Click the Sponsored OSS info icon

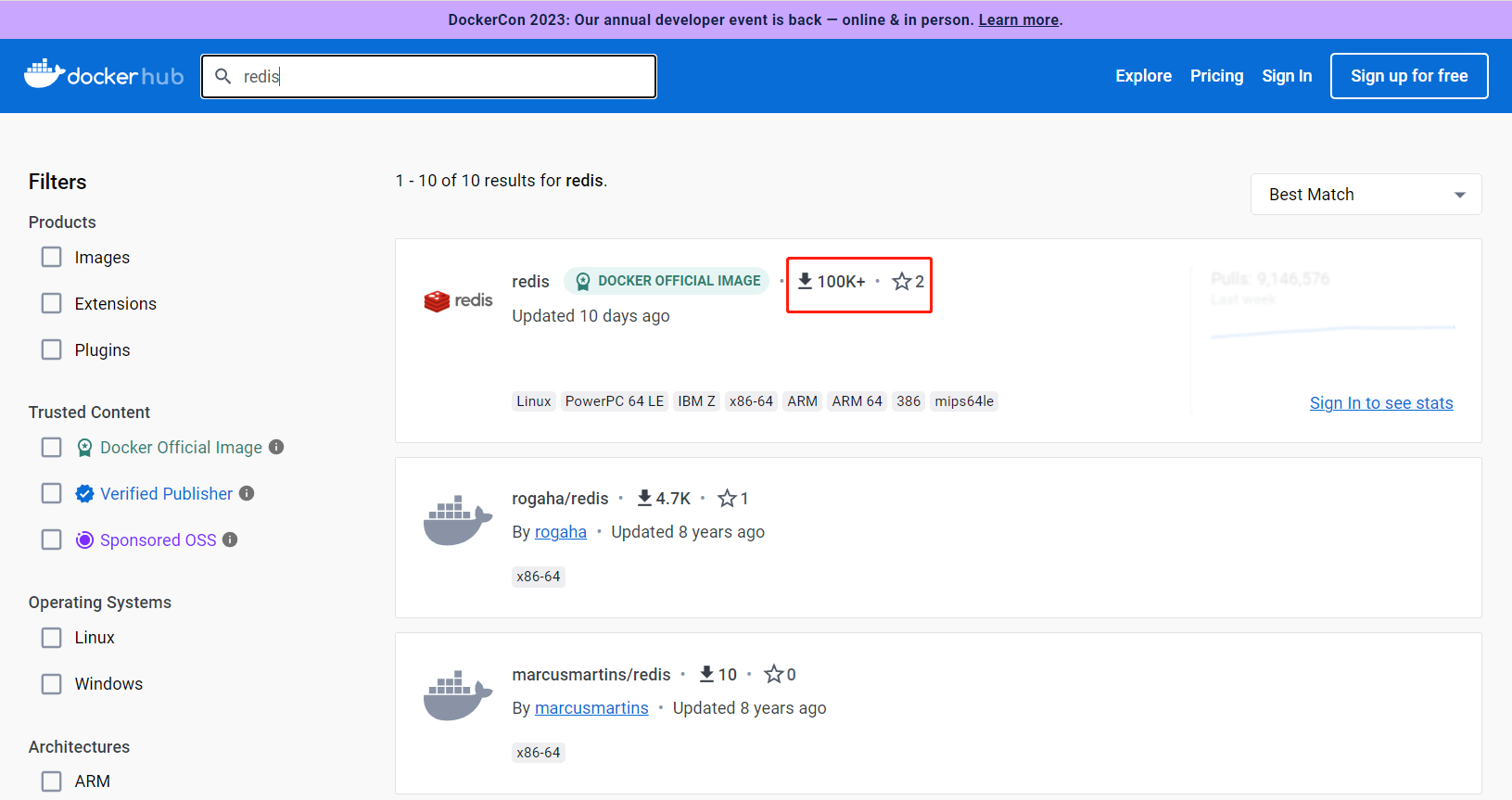tap(230, 540)
